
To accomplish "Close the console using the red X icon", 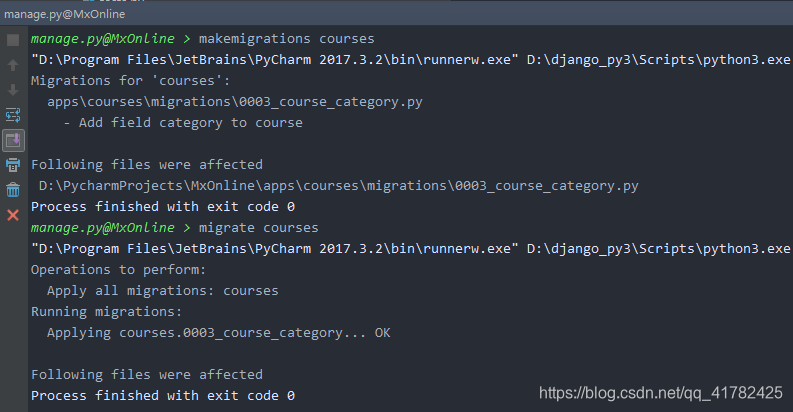I will [x=13, y=215].
